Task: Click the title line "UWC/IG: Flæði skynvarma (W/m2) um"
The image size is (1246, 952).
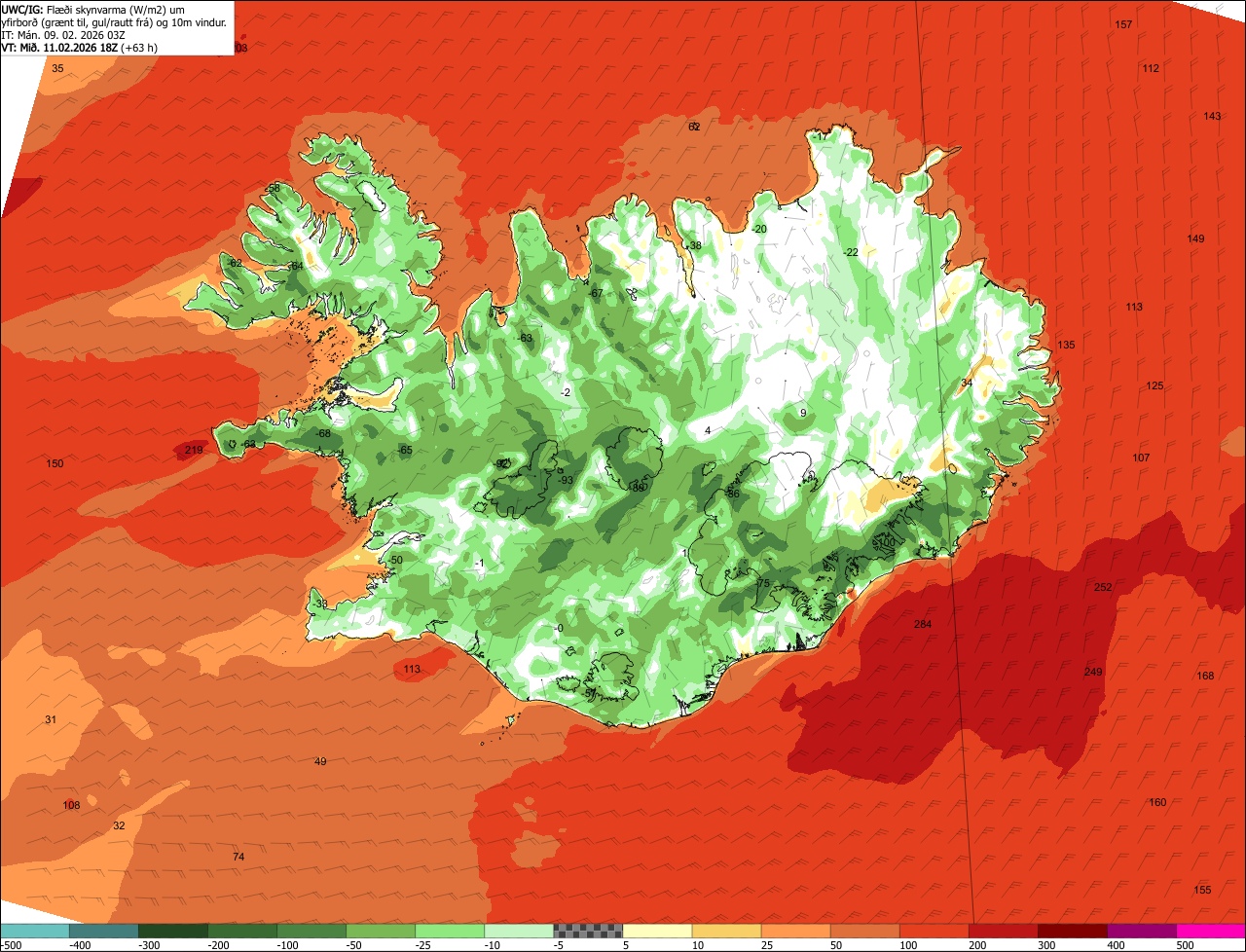Action: point(92,10)
